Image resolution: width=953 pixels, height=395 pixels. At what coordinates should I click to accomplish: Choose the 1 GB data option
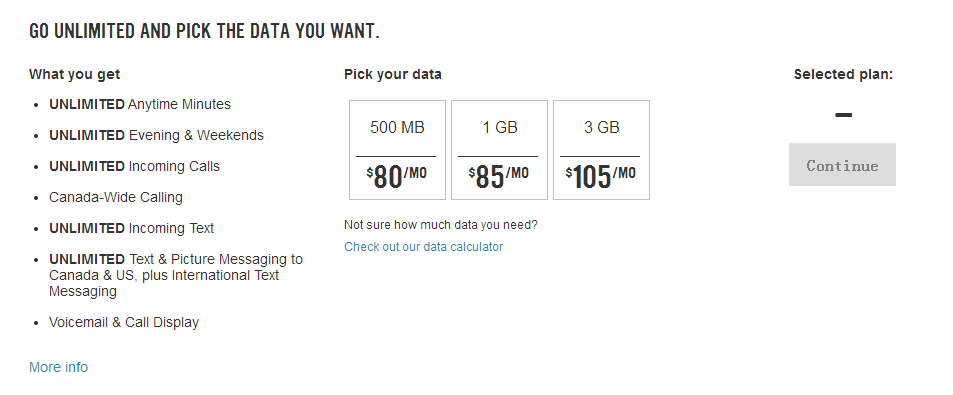click(499, 150)
